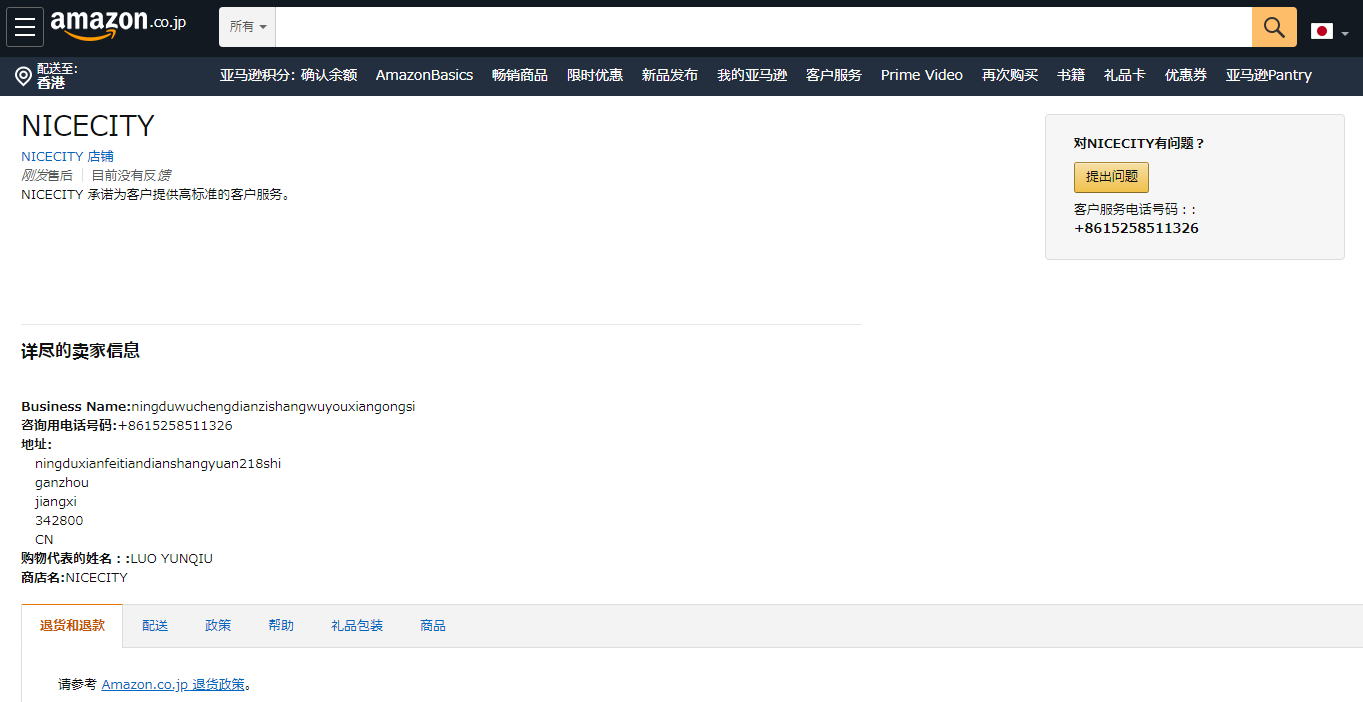
Task: Open 限时优惠 deals link
Action: (x=595, y=75)
